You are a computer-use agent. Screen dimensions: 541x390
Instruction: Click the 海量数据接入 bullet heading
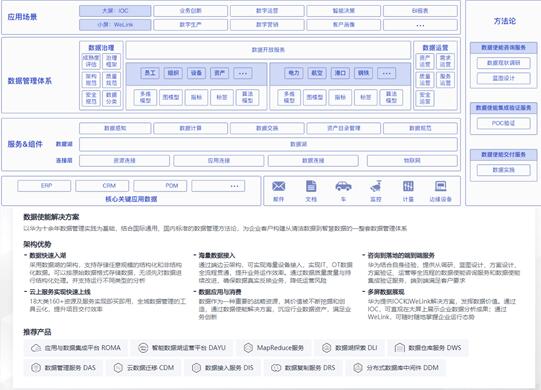pyautogui.click(x=217, y=256)
